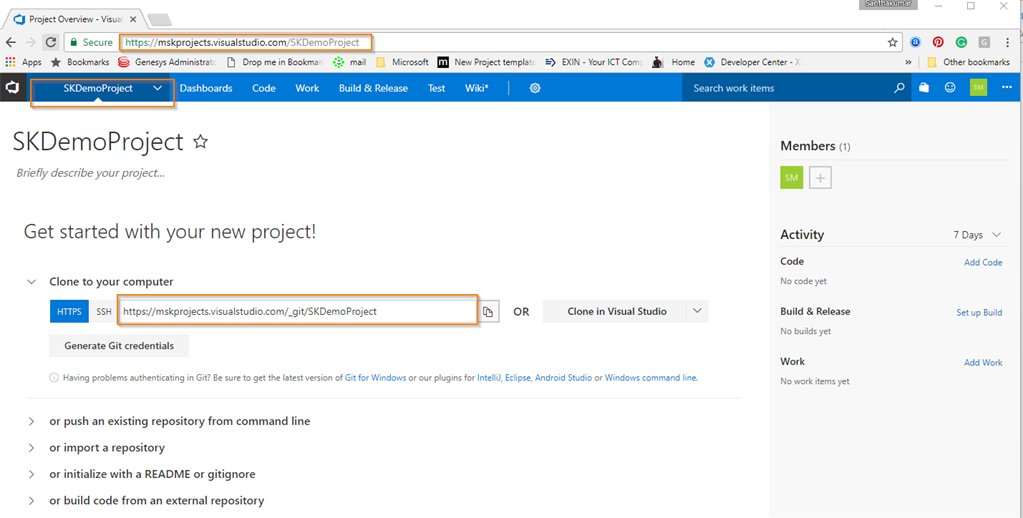Viewport: 1023px width, 518px height.
Task: Click the Grammarly extension icon
Action: (x=961, y=42)
